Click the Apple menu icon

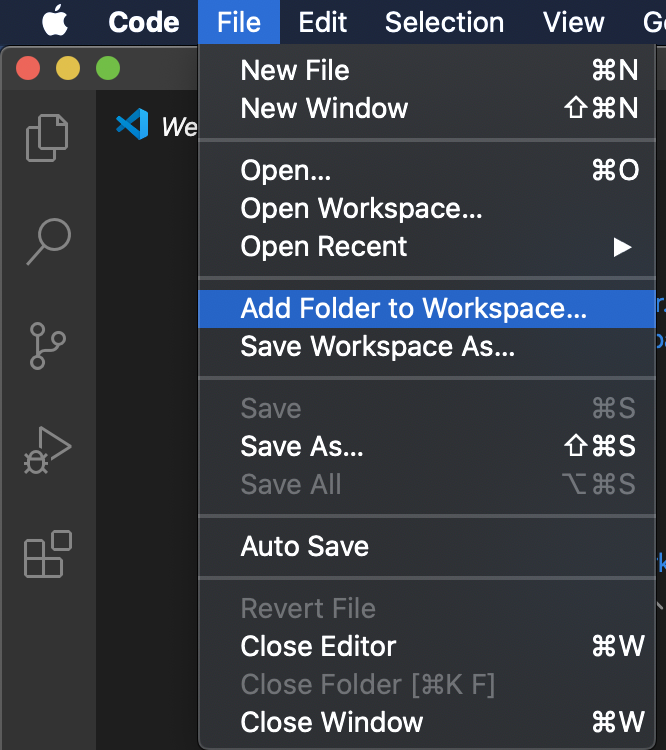click(x=55, y=21)
